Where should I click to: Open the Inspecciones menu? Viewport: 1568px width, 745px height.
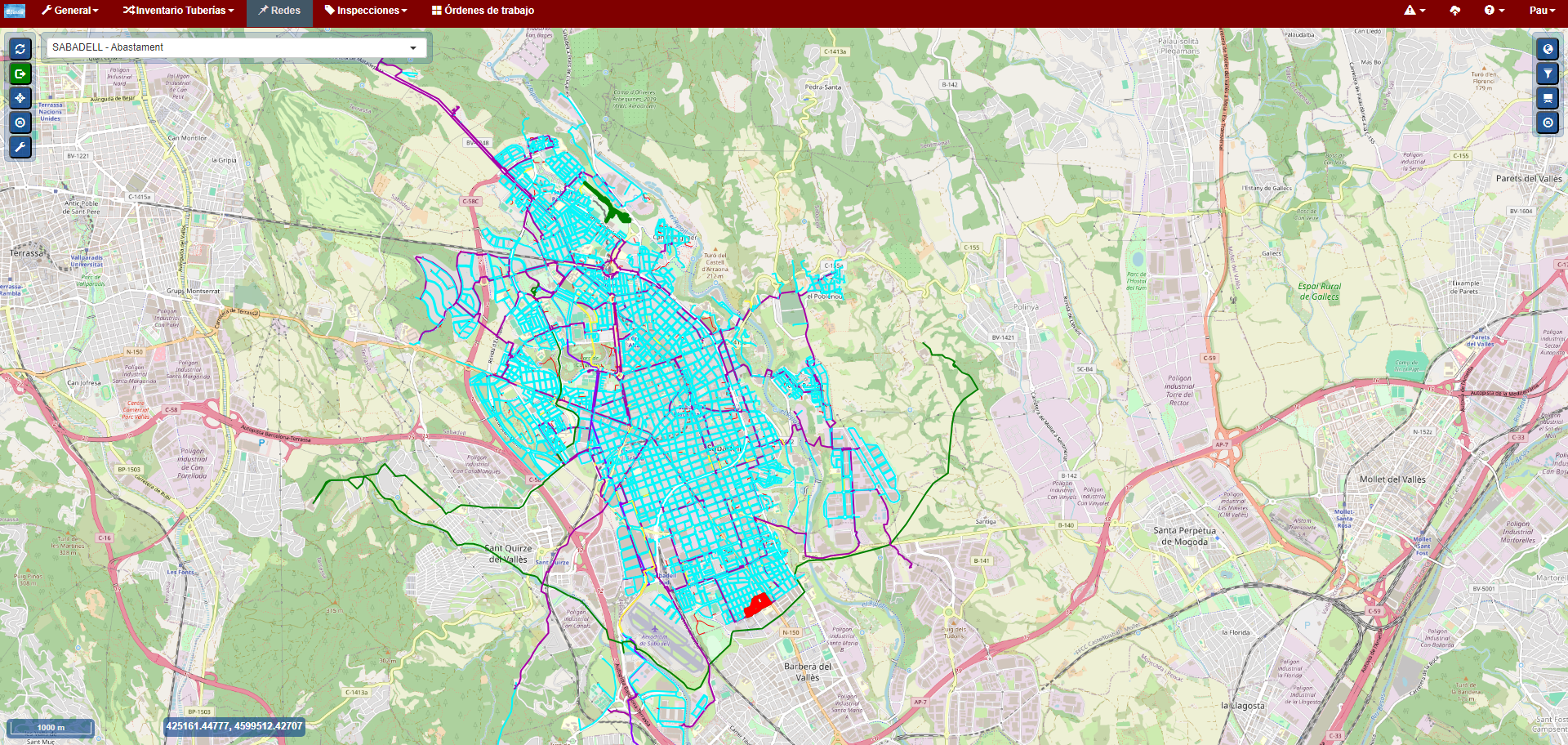[x=366, y=11]
